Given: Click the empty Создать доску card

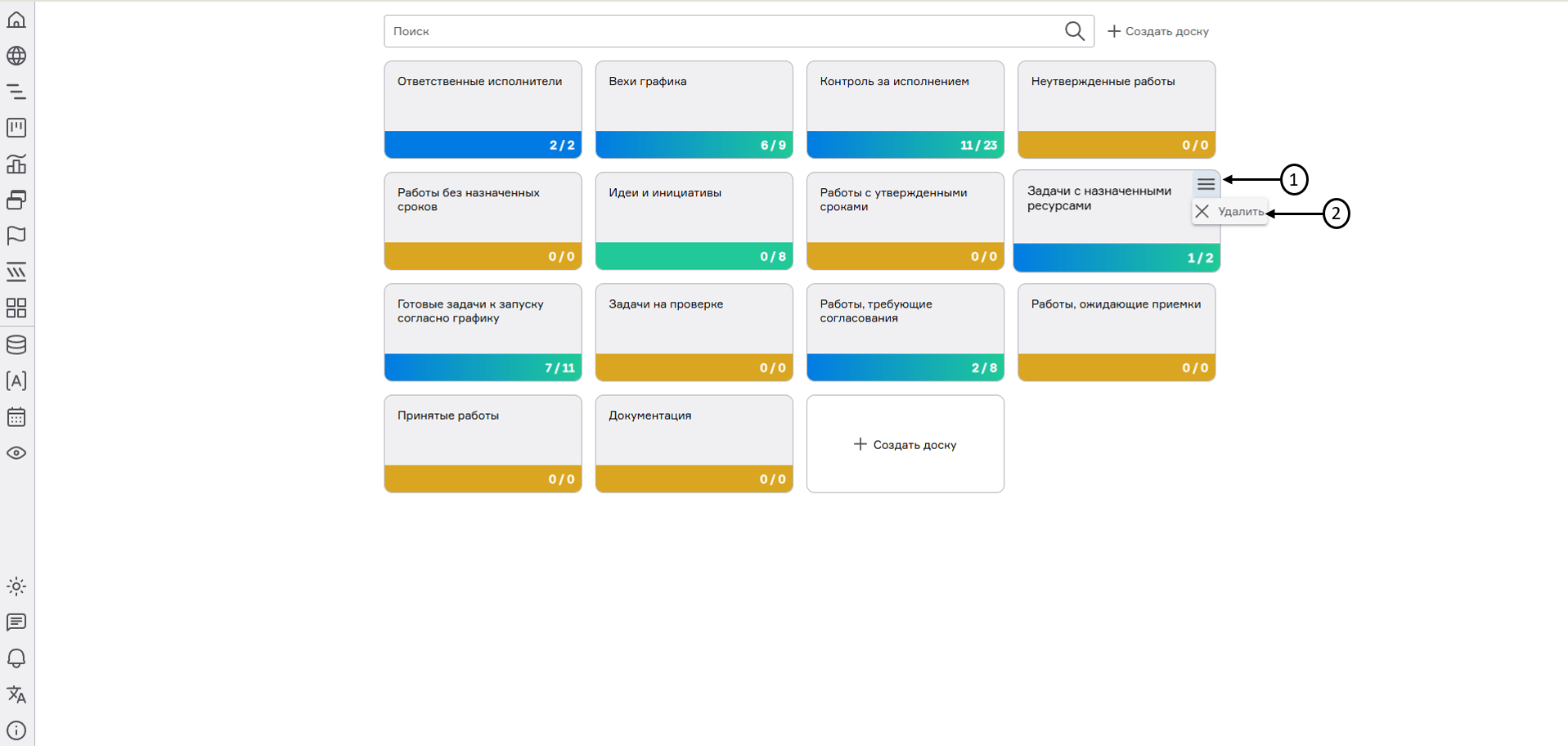Looking at the screenshot, I should pyautogui.click(x=905, y=444).
